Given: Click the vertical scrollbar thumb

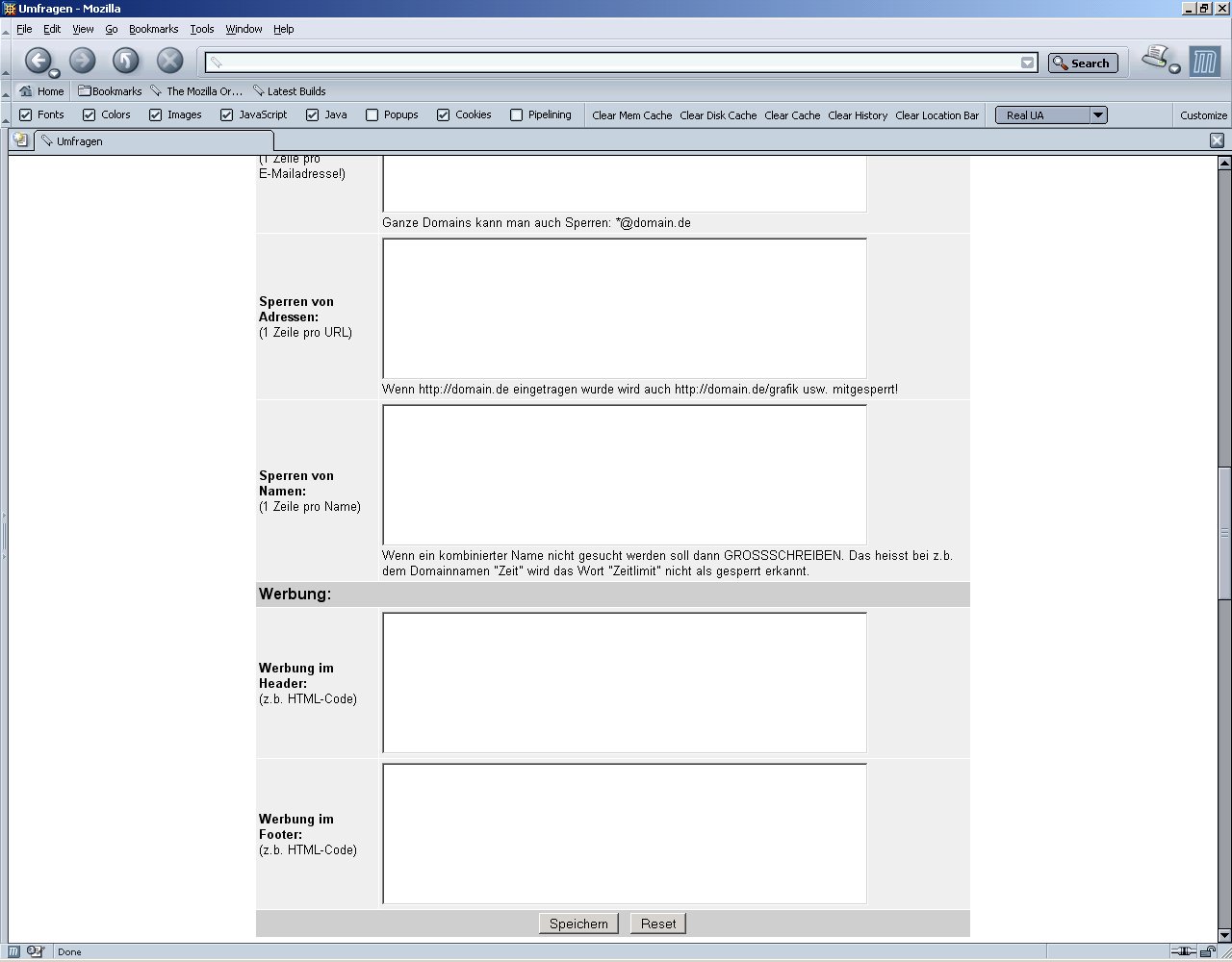Looking at the screenshot, I should [x=1224, y=533].
